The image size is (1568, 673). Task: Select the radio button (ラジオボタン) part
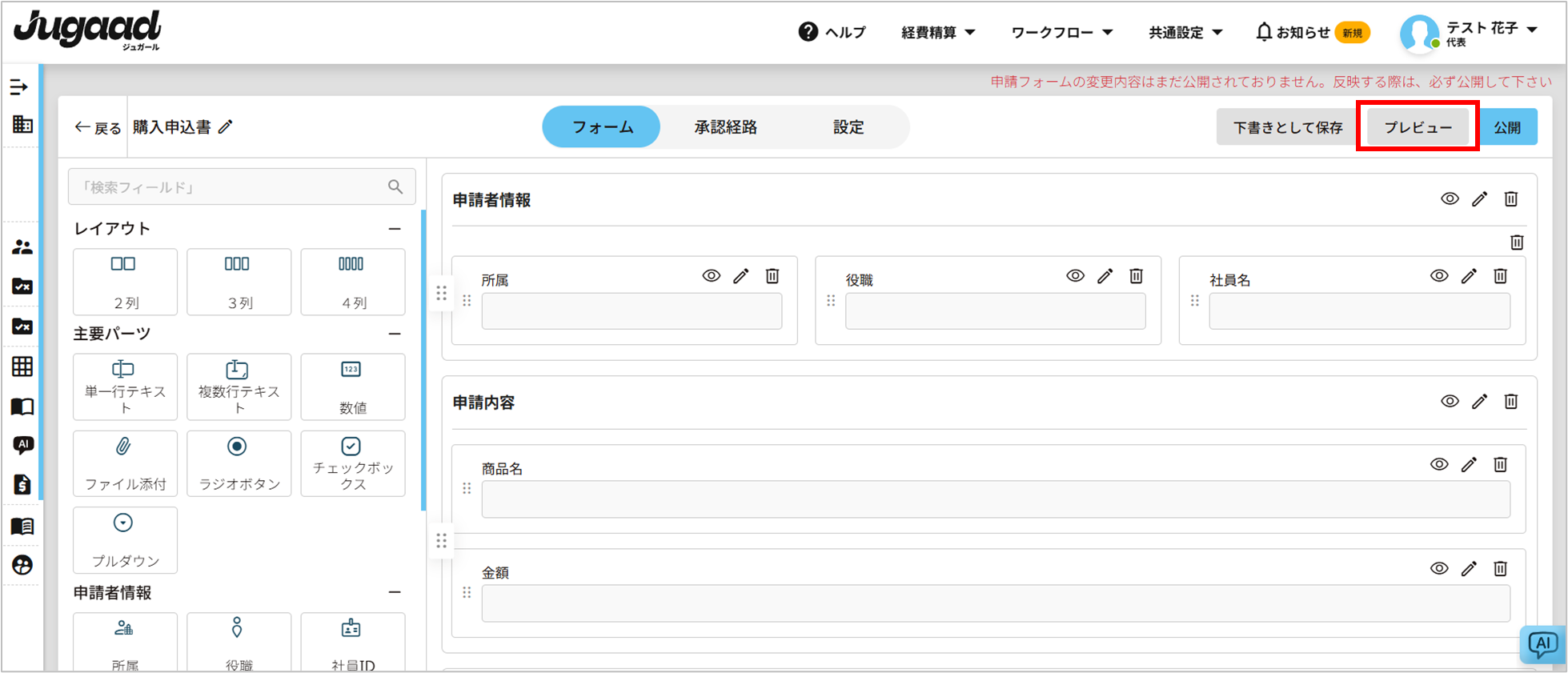click(x=239, y=463)
